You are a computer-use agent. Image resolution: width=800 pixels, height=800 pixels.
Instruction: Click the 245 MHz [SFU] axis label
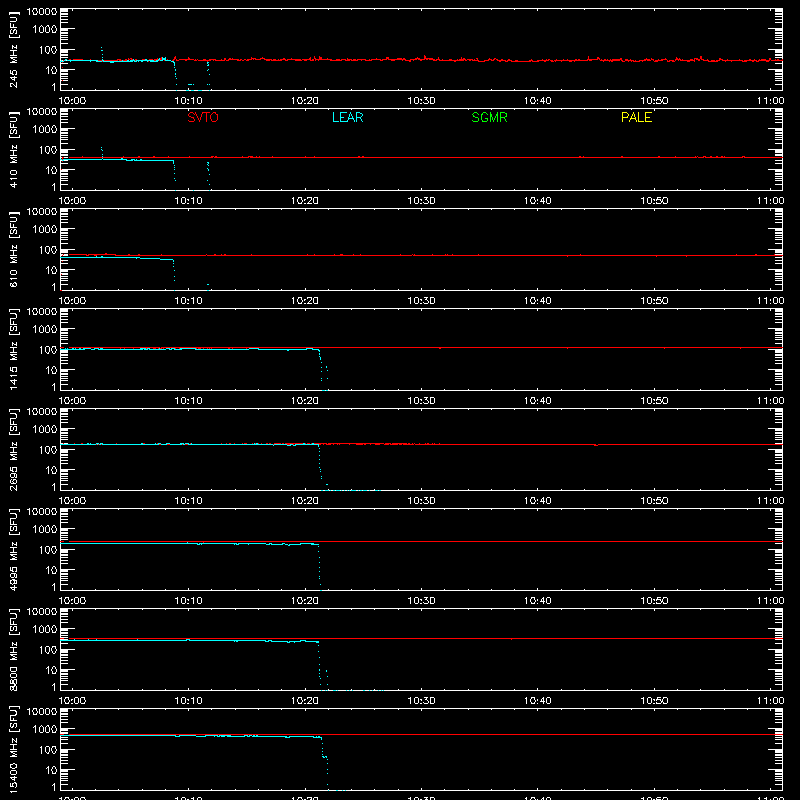click(13, 49)
